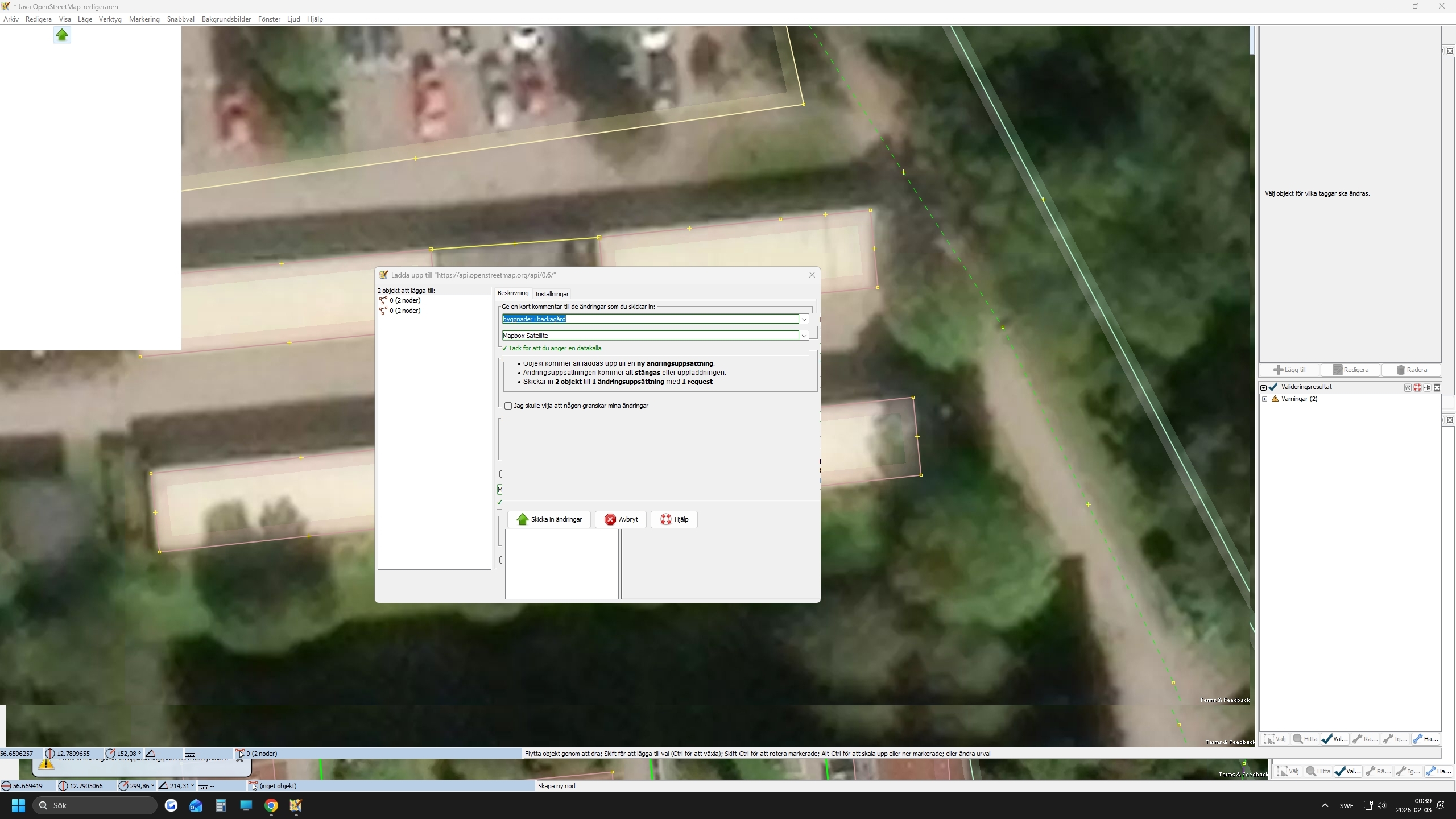Open validation panel preferences icon

pyautogui.click(x=1408, y=387)
